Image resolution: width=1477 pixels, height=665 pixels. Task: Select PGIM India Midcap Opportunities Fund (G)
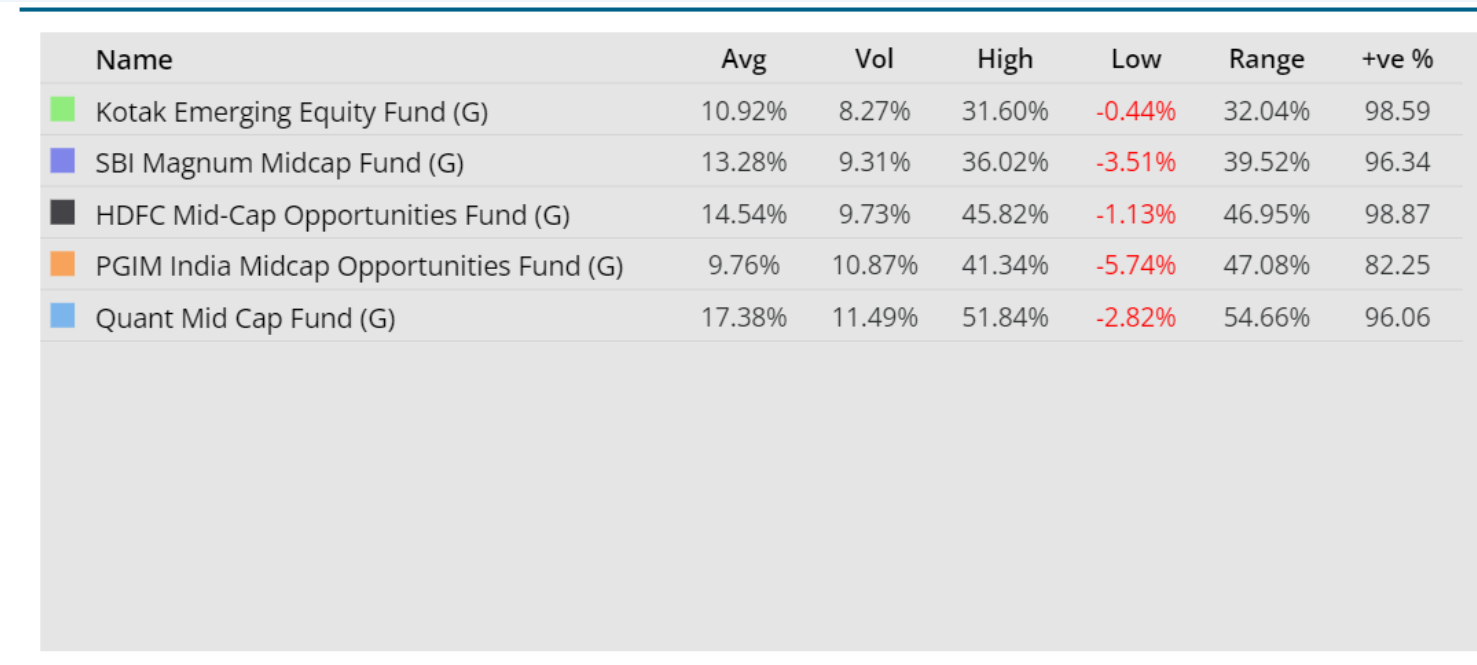click(x=359, y=266)
